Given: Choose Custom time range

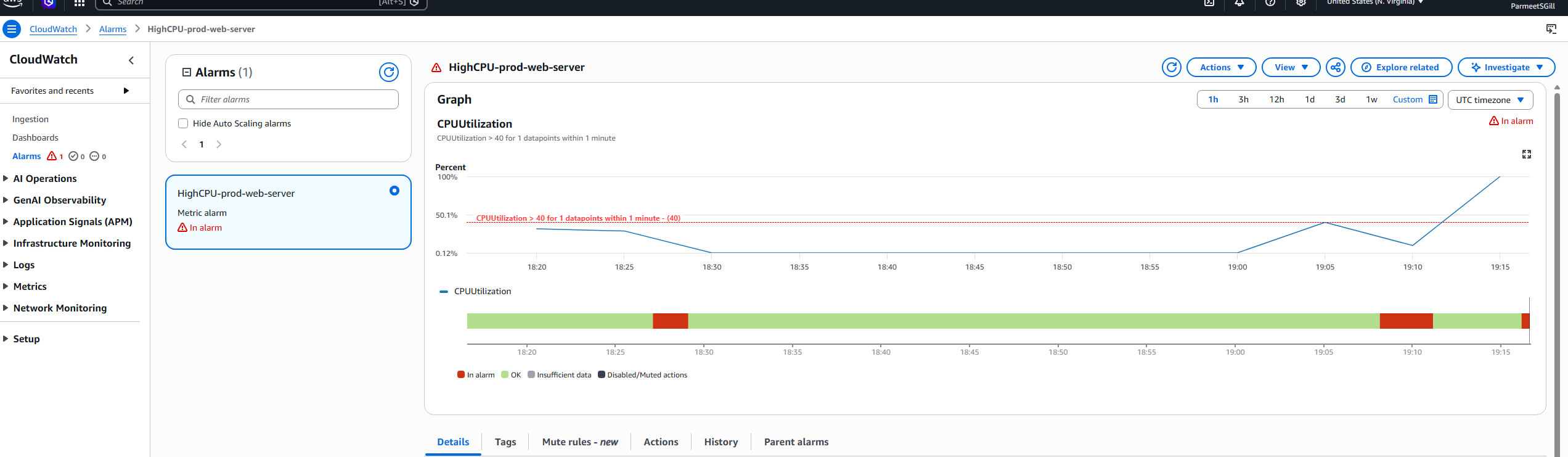Looking at the screenshot, I should (x=1415, y=99).
